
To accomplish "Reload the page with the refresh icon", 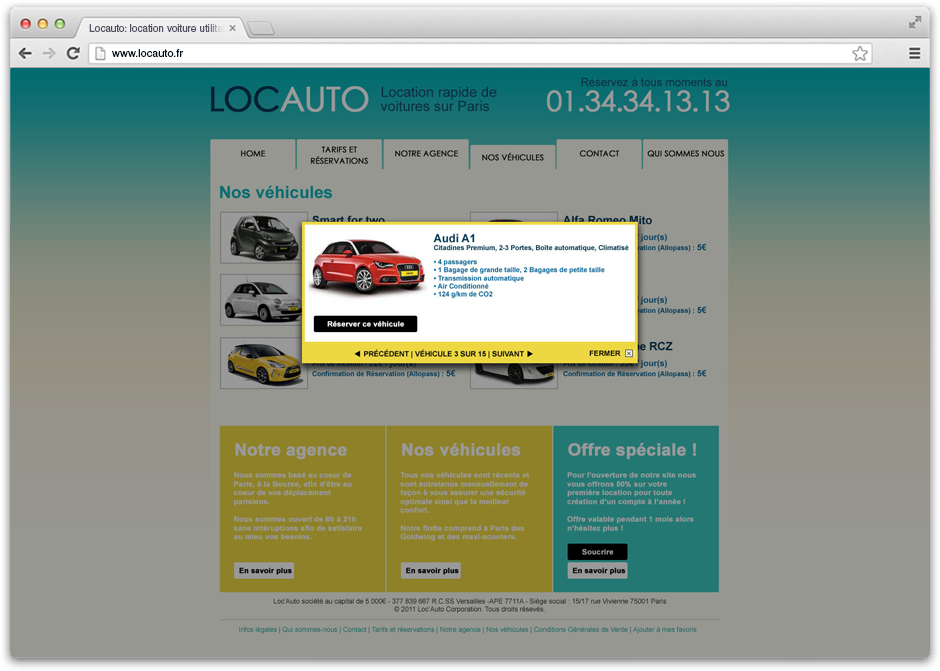I will [73, 53].
